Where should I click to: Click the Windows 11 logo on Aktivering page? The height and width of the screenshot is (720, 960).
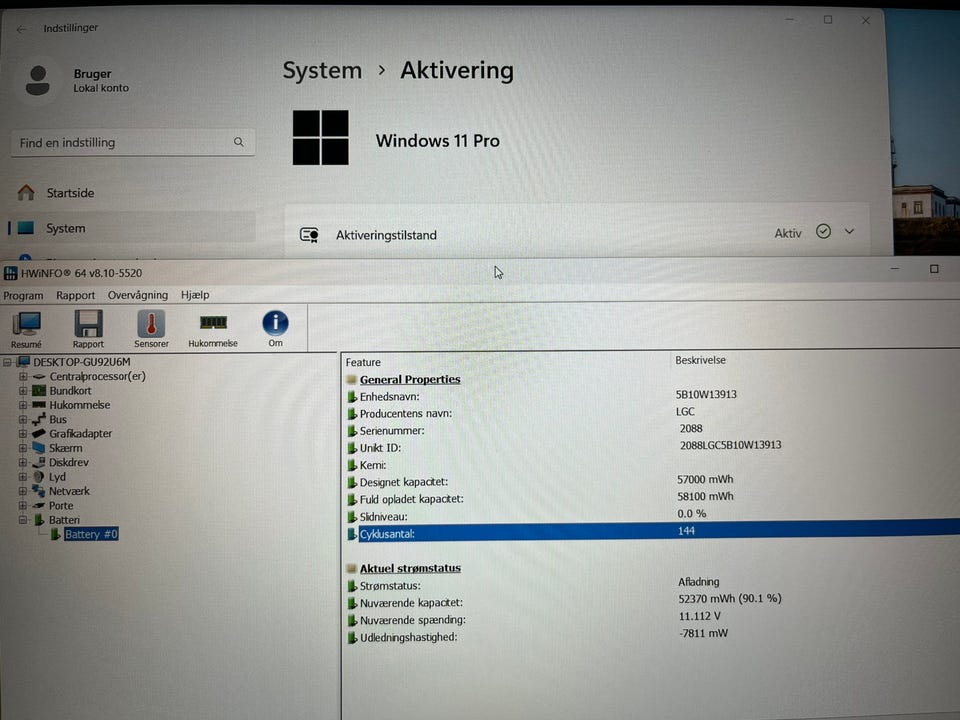pos(320,138)
